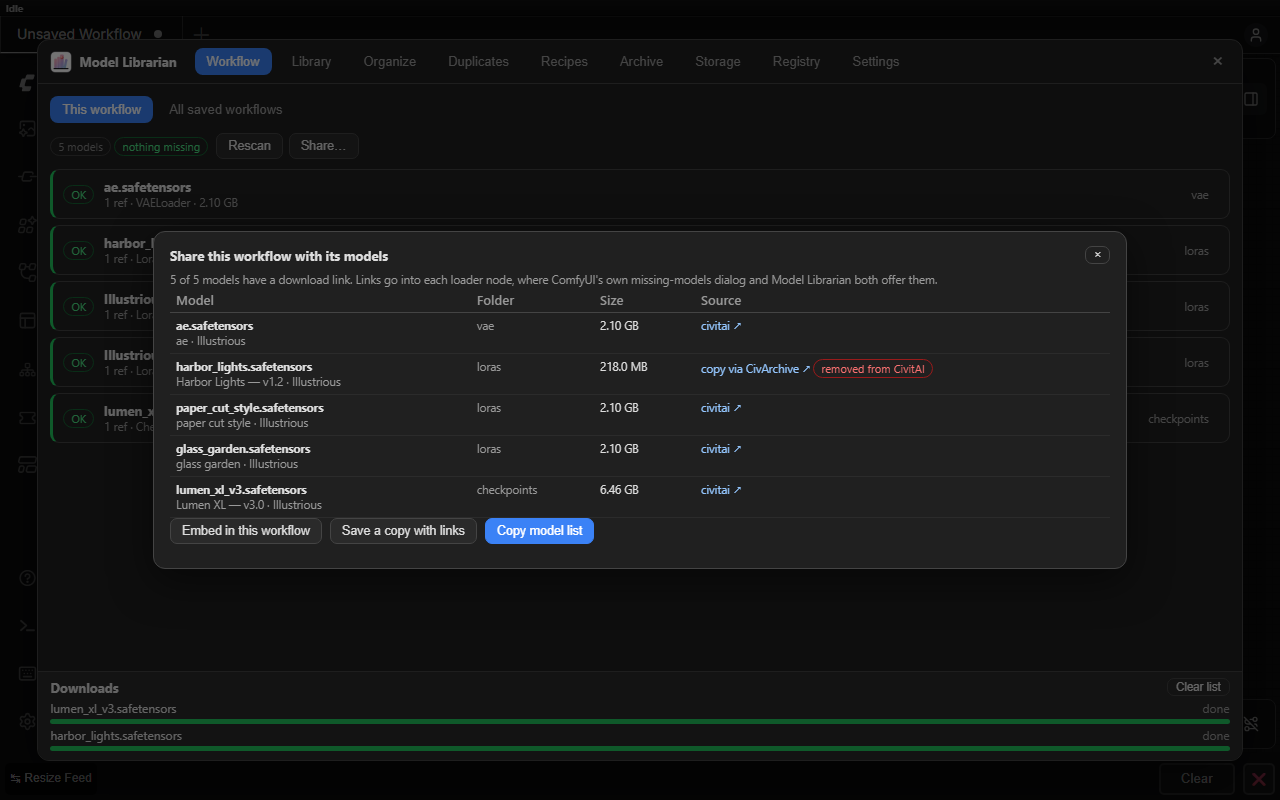This screenshot has width=1280, height=800.
Task: Open civitai link for paper_cut_style.safetensors
Action: click(x=721, y=408)
